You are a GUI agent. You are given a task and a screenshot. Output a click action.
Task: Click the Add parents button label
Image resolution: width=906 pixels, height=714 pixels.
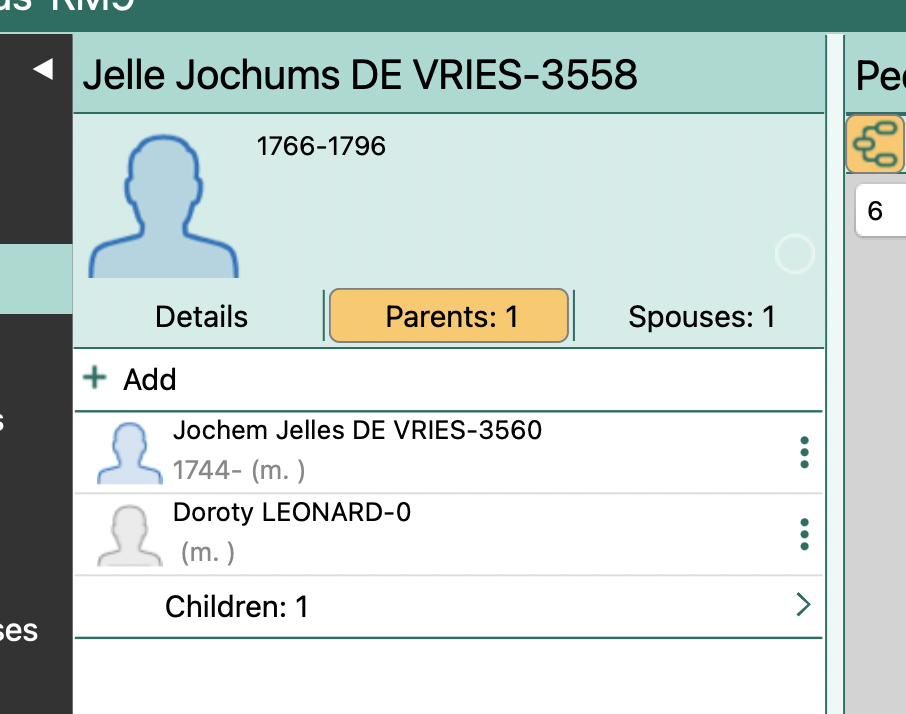150,380
